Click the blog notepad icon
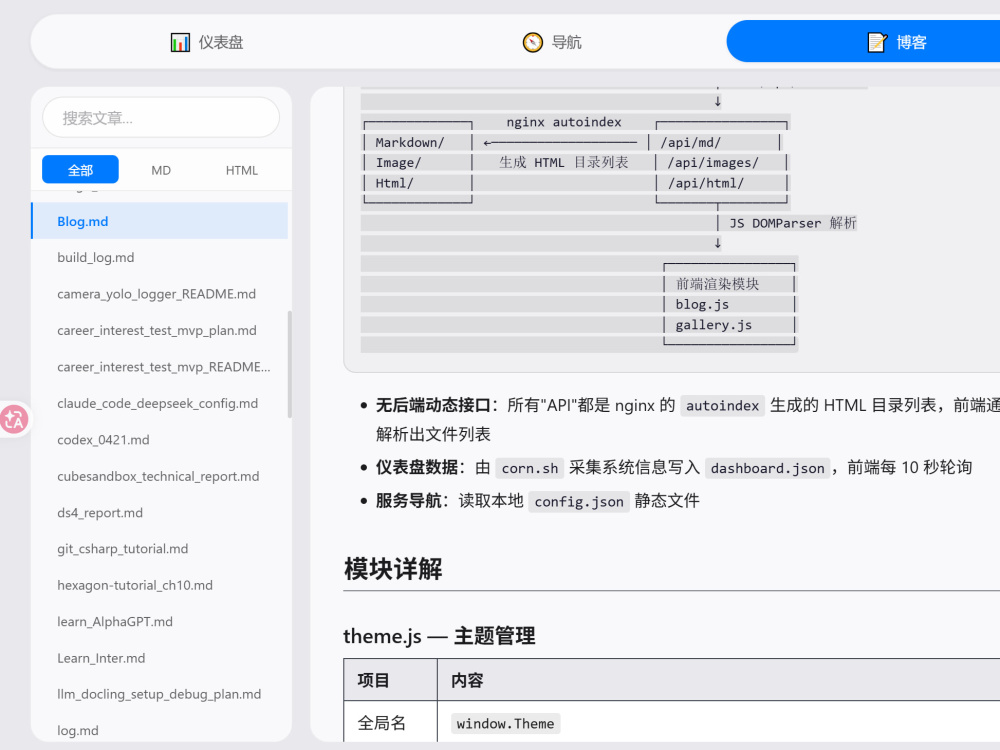The height and width of the screenshot is (750, 1000). pyautogui.click(x=878, y=42)
